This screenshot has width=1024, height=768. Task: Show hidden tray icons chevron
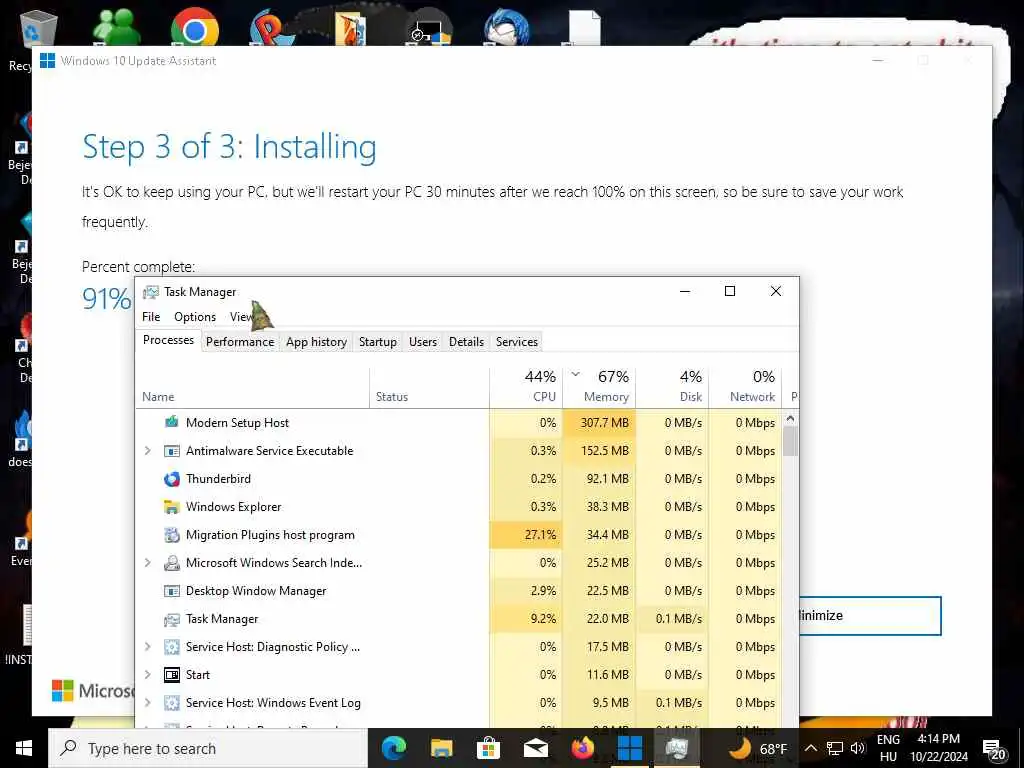[810, 748]
